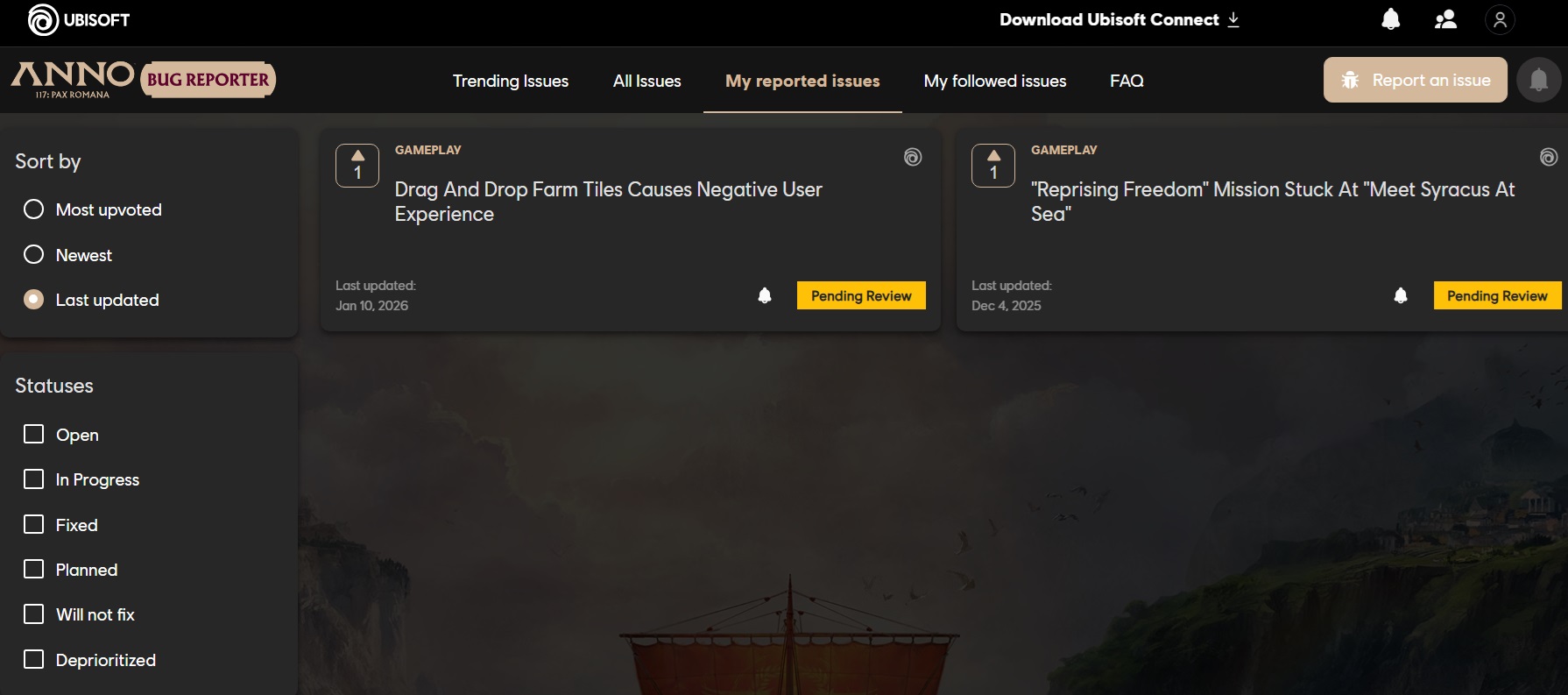Click Ubisoft swirl icon on Drag And Drop card
The image size is (1568, 695).
point(913,157)
